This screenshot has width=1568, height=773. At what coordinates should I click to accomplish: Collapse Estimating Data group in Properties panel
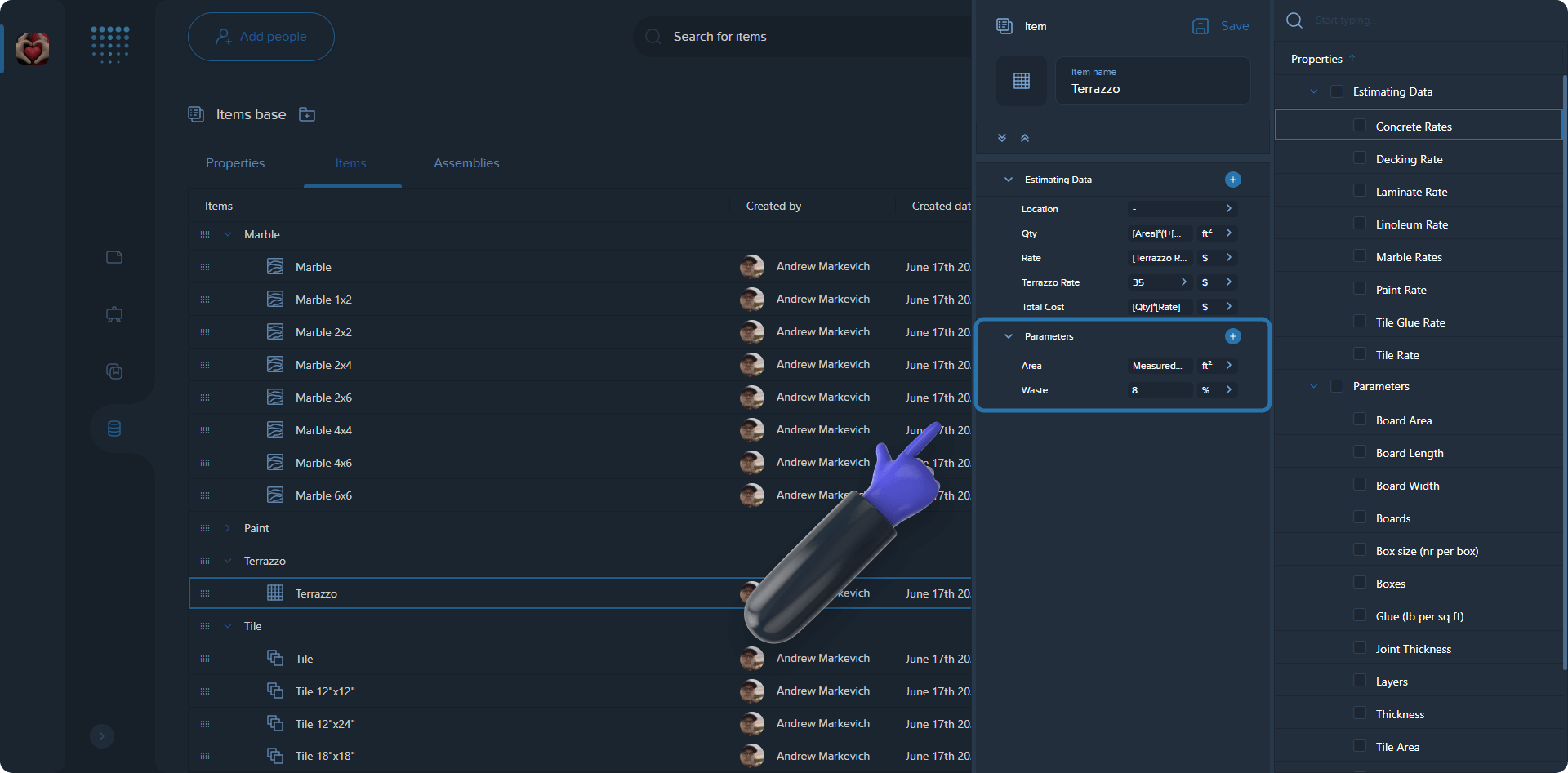coord(1314,91)
